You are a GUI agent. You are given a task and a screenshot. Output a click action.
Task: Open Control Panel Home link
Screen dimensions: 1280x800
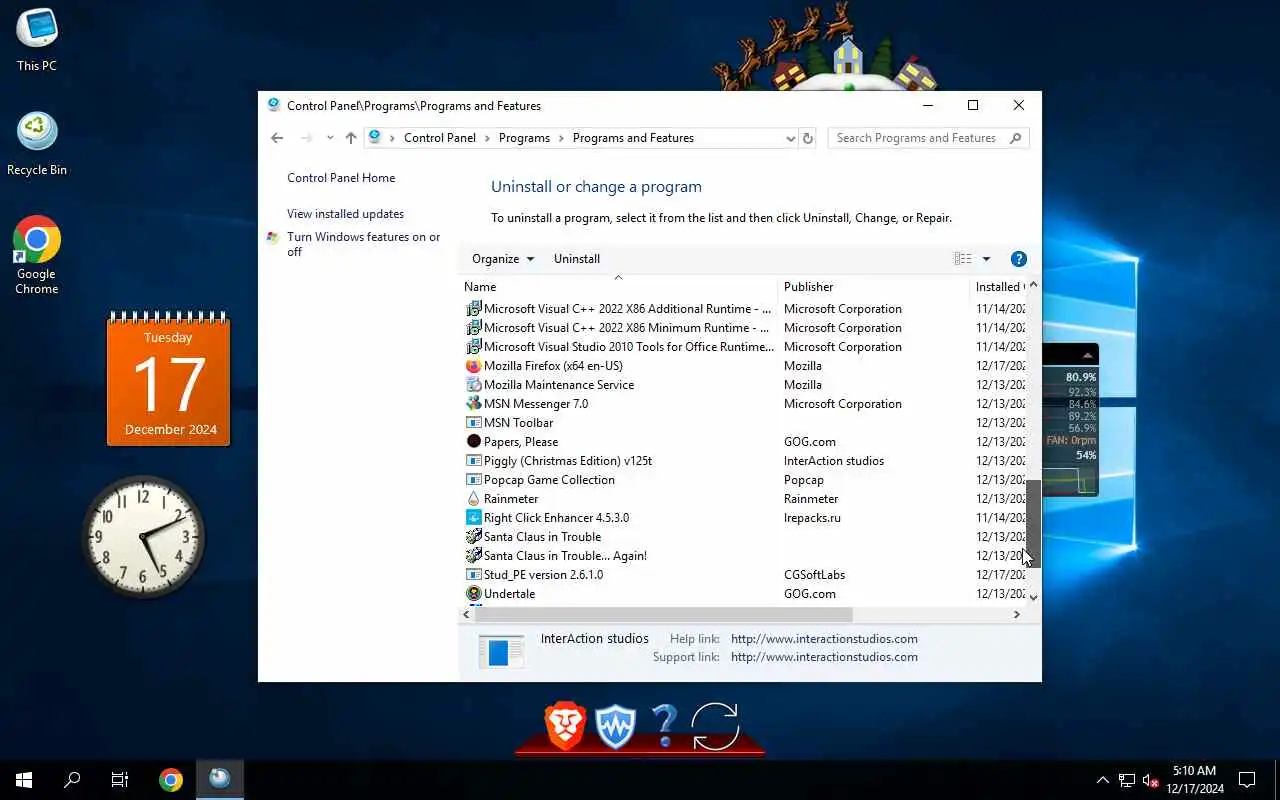(341, 178)
